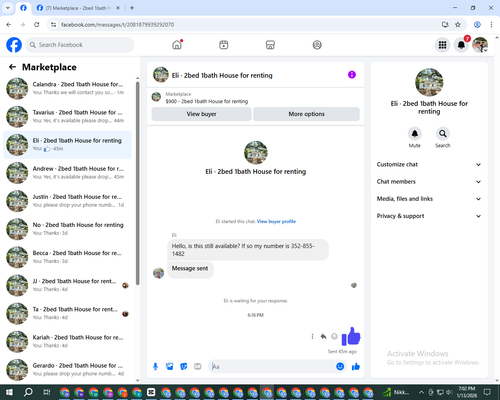Expand Privacy & support section

429,216
